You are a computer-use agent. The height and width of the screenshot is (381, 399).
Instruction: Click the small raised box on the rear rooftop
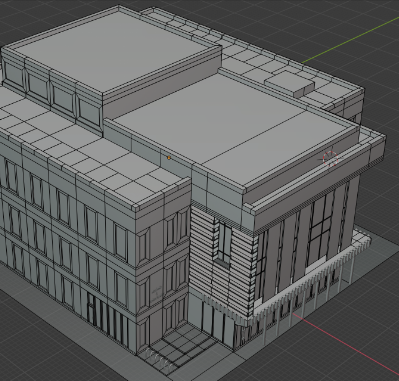pos(290,83)
